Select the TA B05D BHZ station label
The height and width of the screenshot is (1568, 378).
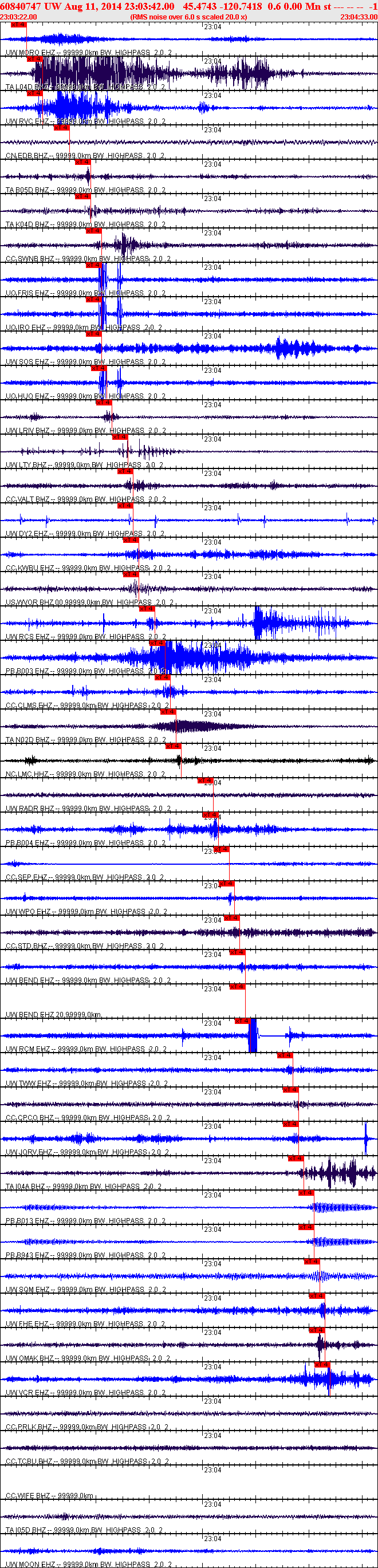tap(85, 191)
